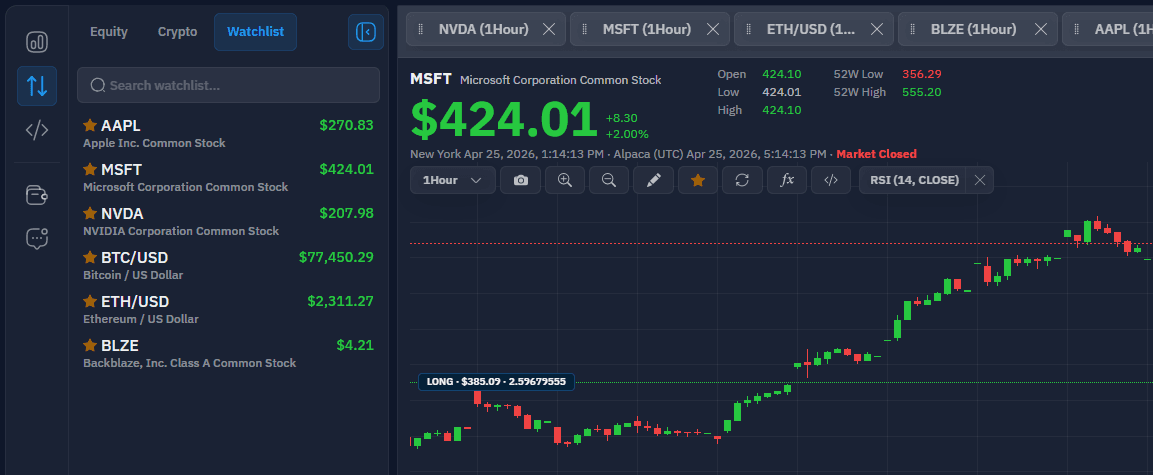1153x475 pixels.
Task: Select the Watchlist tab
Action: click(255, 32)
